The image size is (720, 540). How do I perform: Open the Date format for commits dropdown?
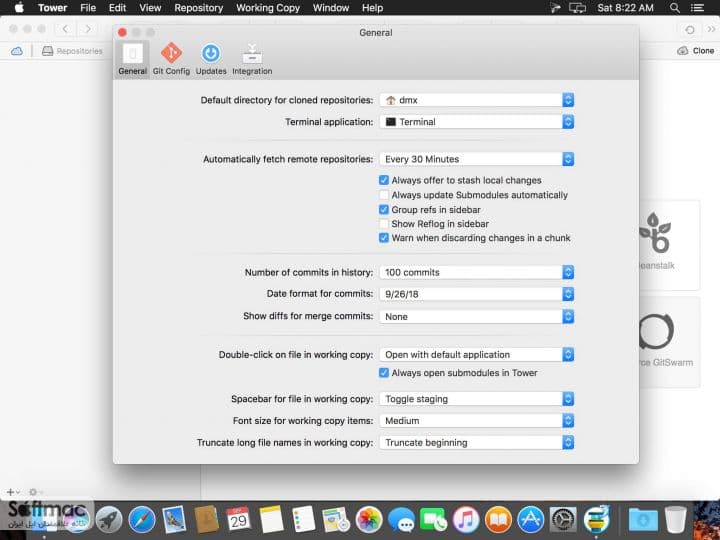pos(477,294)
